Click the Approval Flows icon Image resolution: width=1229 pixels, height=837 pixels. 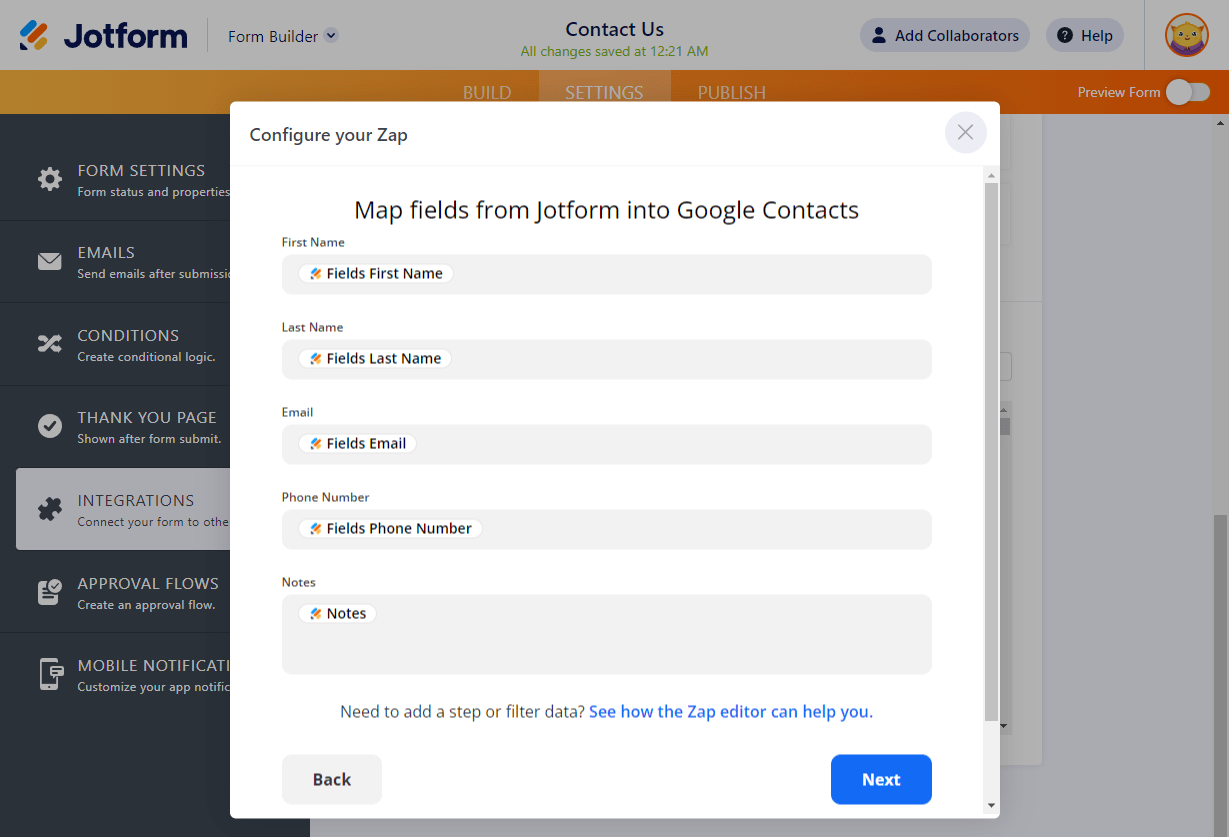(x=49, y=592)
